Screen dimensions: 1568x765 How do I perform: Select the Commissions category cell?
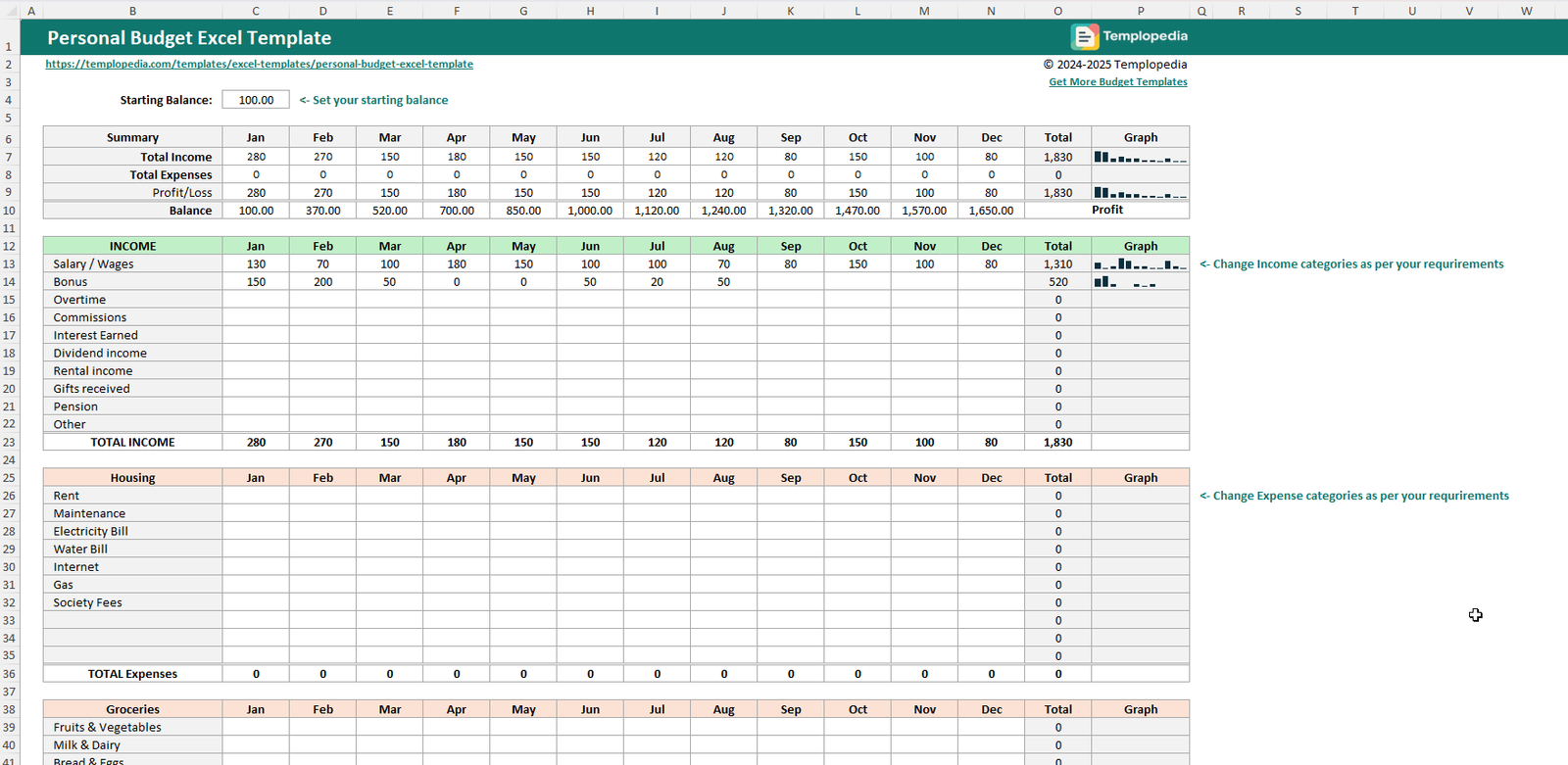(132, 317)
